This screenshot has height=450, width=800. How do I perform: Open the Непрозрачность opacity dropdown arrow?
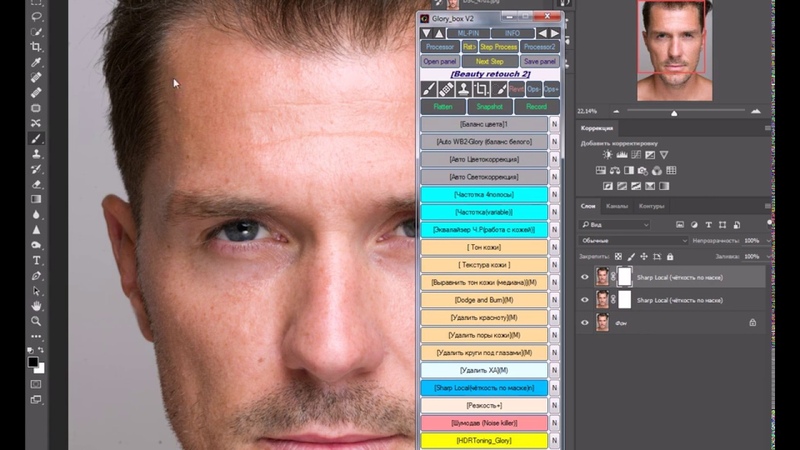coord(768,240)
